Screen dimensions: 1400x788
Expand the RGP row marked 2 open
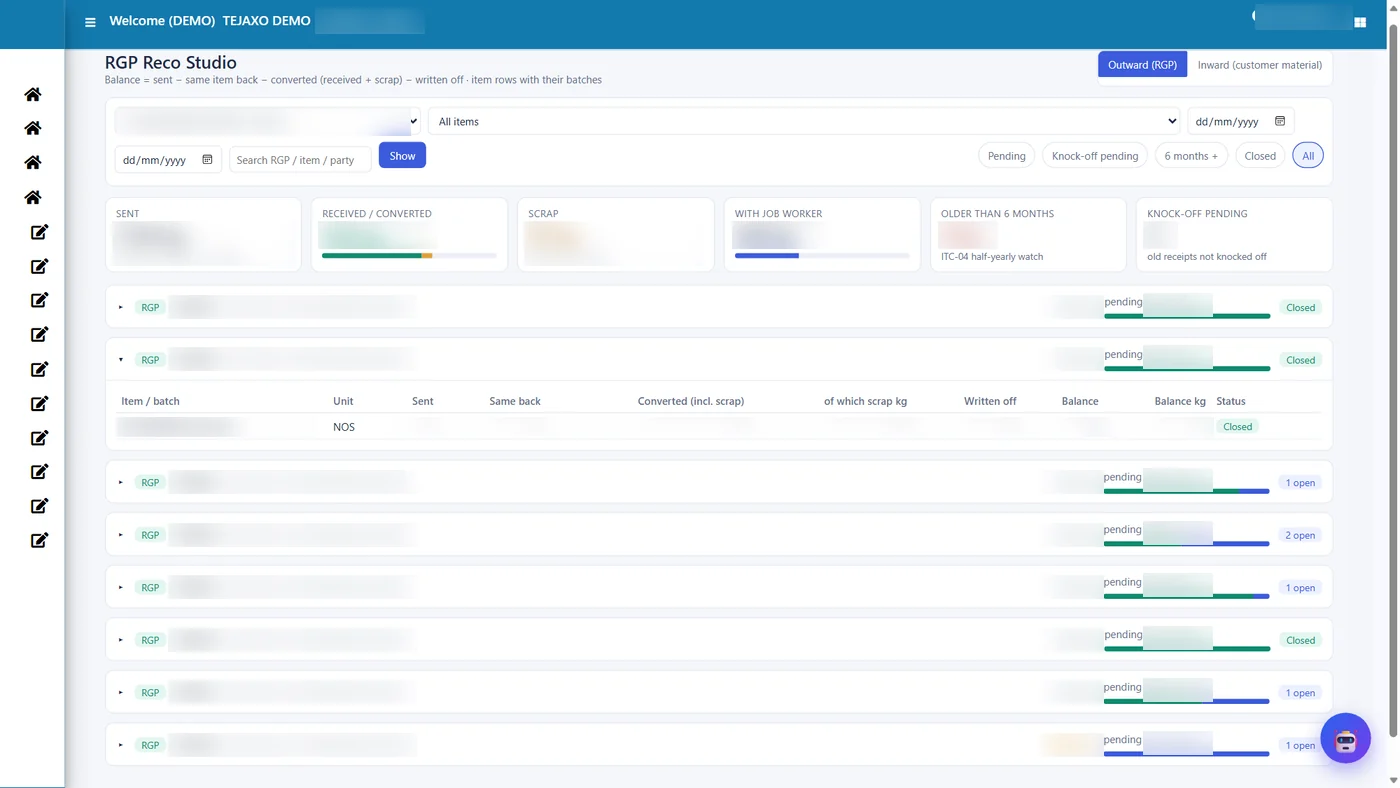[121, 535]
